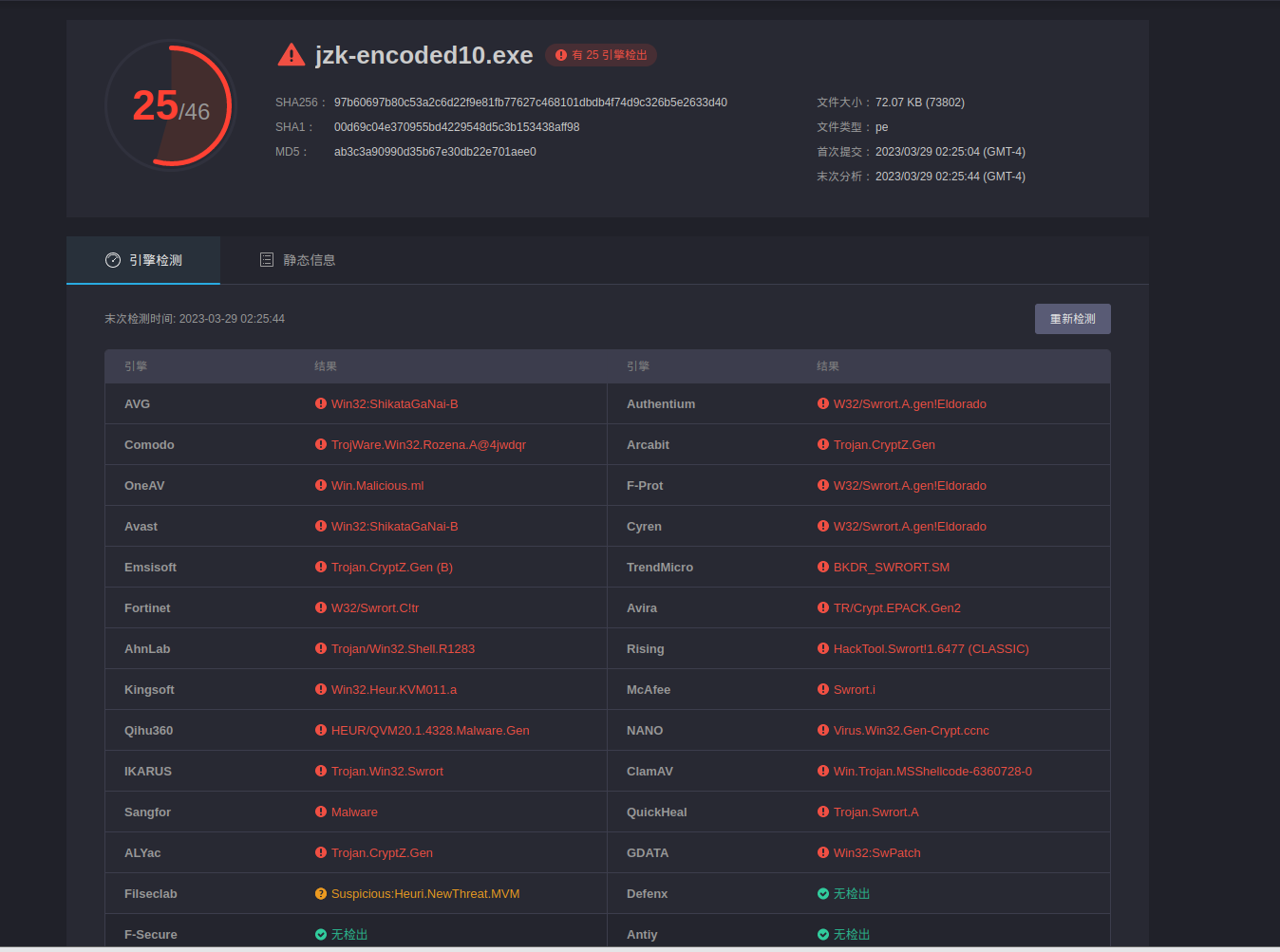The height and width of the screenshot is (952, 1280).
Task: Click the NANO engine name
Action: (x=645, y=730)
